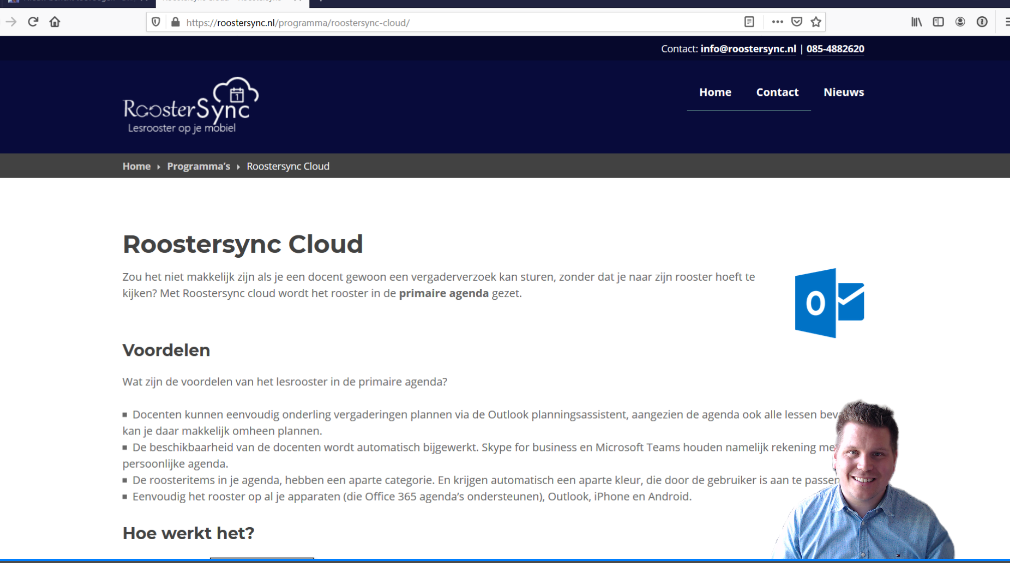Image resolution: width=1010 pixels, height=563 pixels.
Task: Open page actions three-dot menu
Action: (x=777, y=22)
